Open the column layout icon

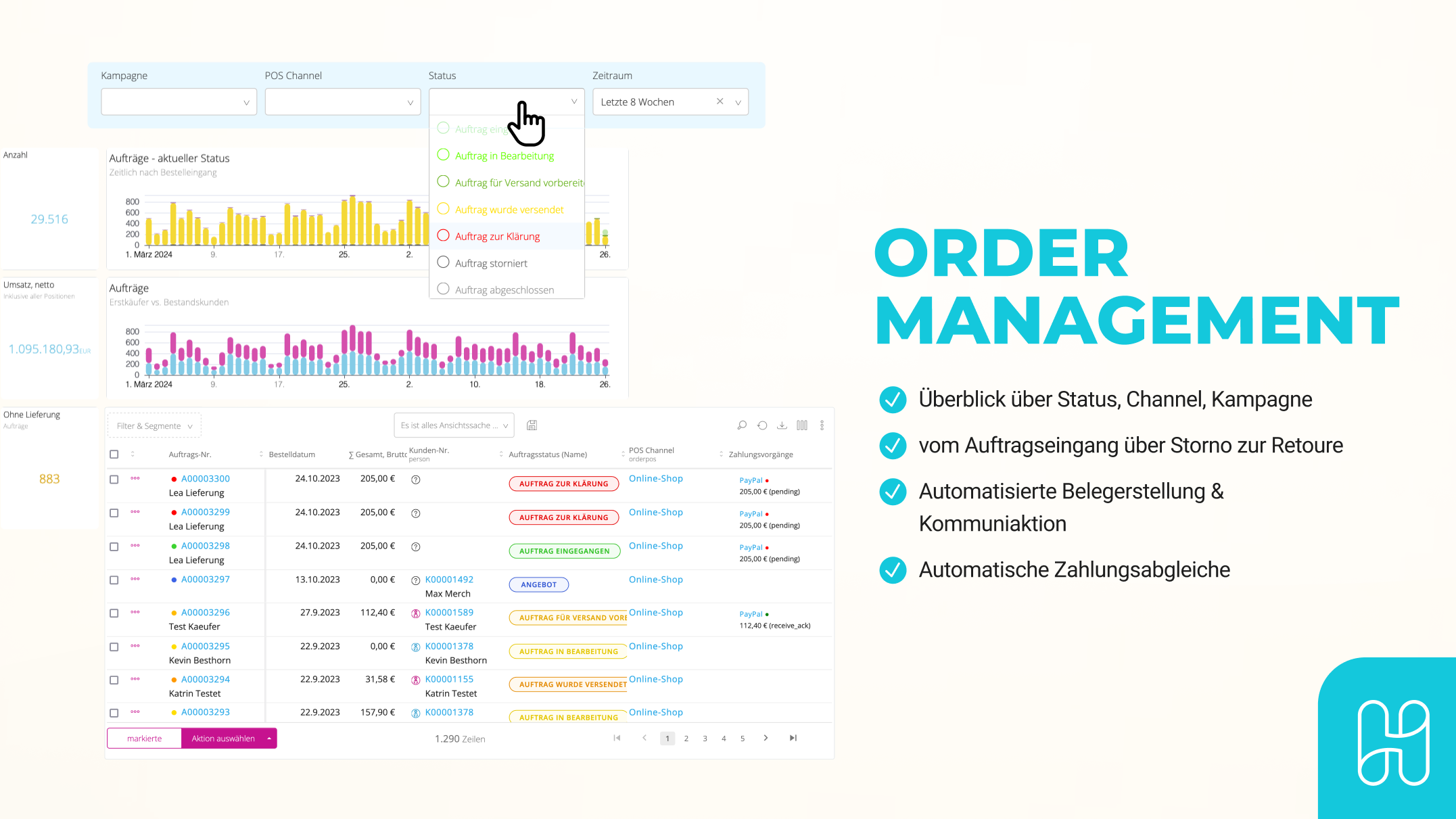(x=802, y=425)
